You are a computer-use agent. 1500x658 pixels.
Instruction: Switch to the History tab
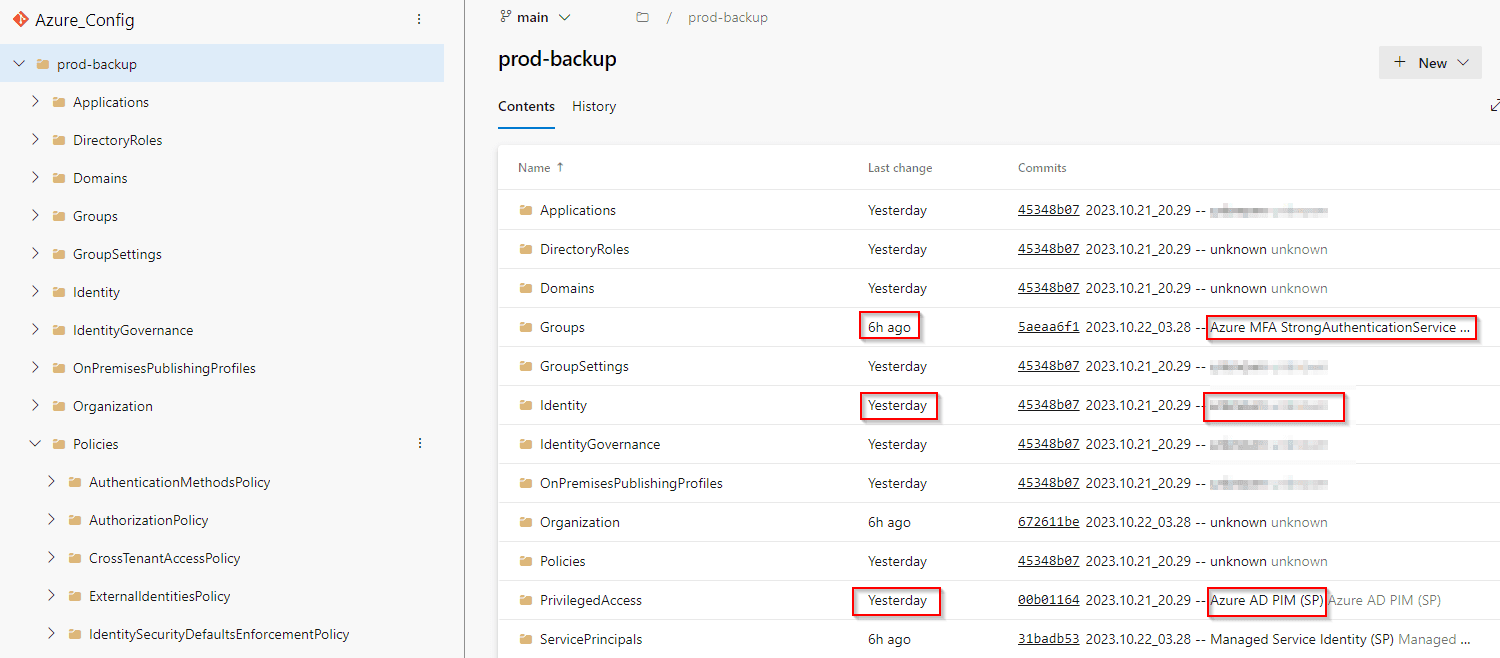[593, 106]
